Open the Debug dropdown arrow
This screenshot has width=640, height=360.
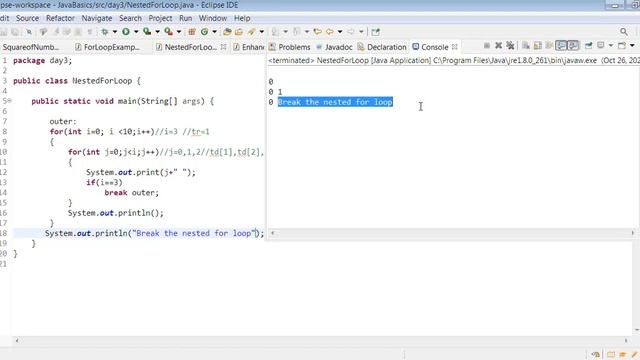point(115,32)
